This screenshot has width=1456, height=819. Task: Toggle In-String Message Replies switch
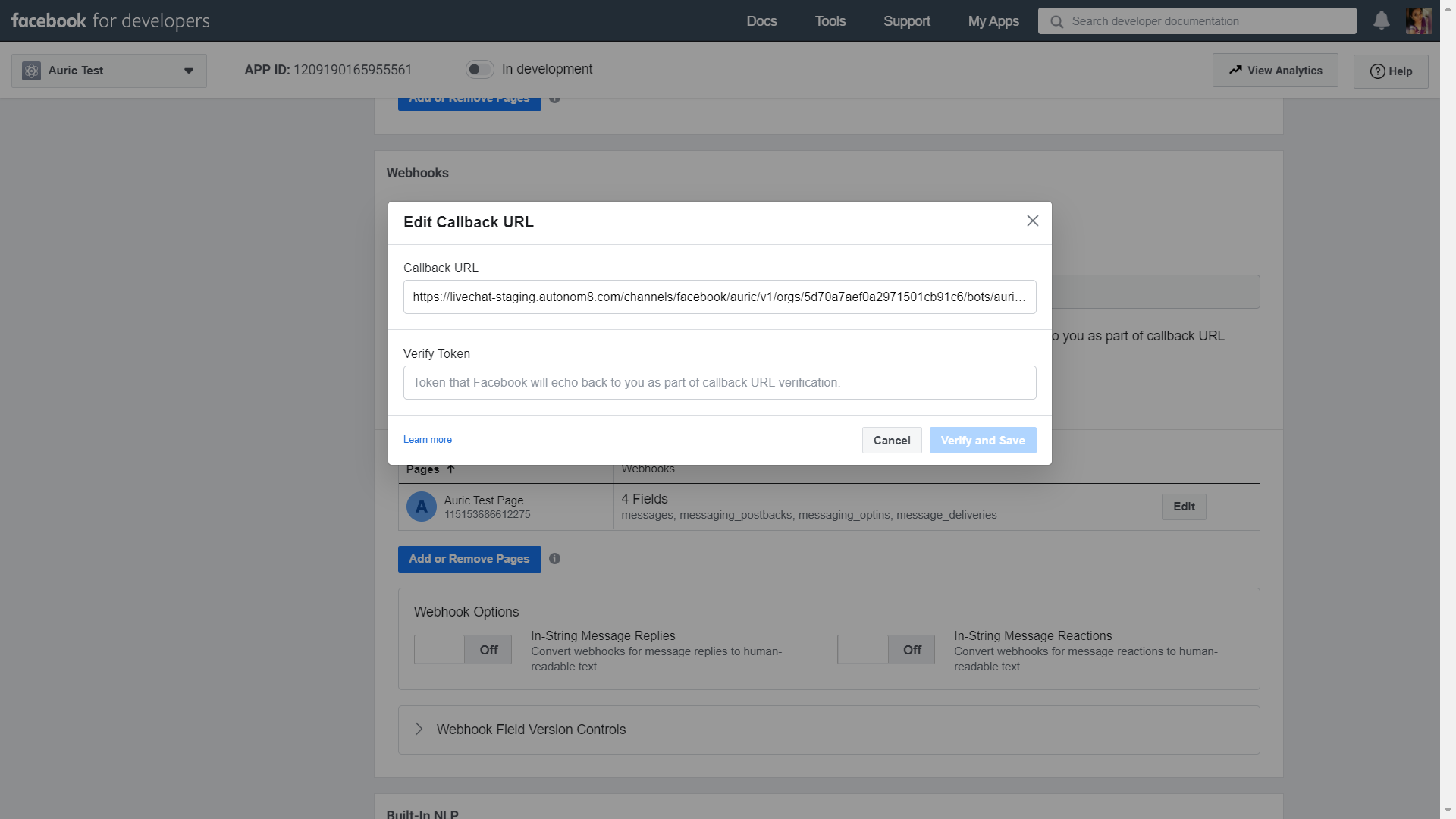click(463, 650)
